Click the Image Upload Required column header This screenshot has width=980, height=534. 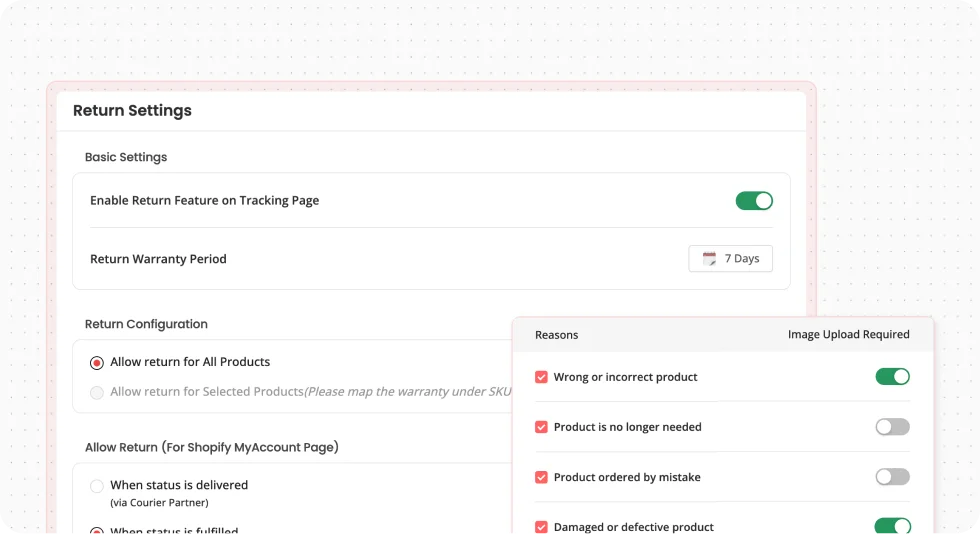pos(848,335)
